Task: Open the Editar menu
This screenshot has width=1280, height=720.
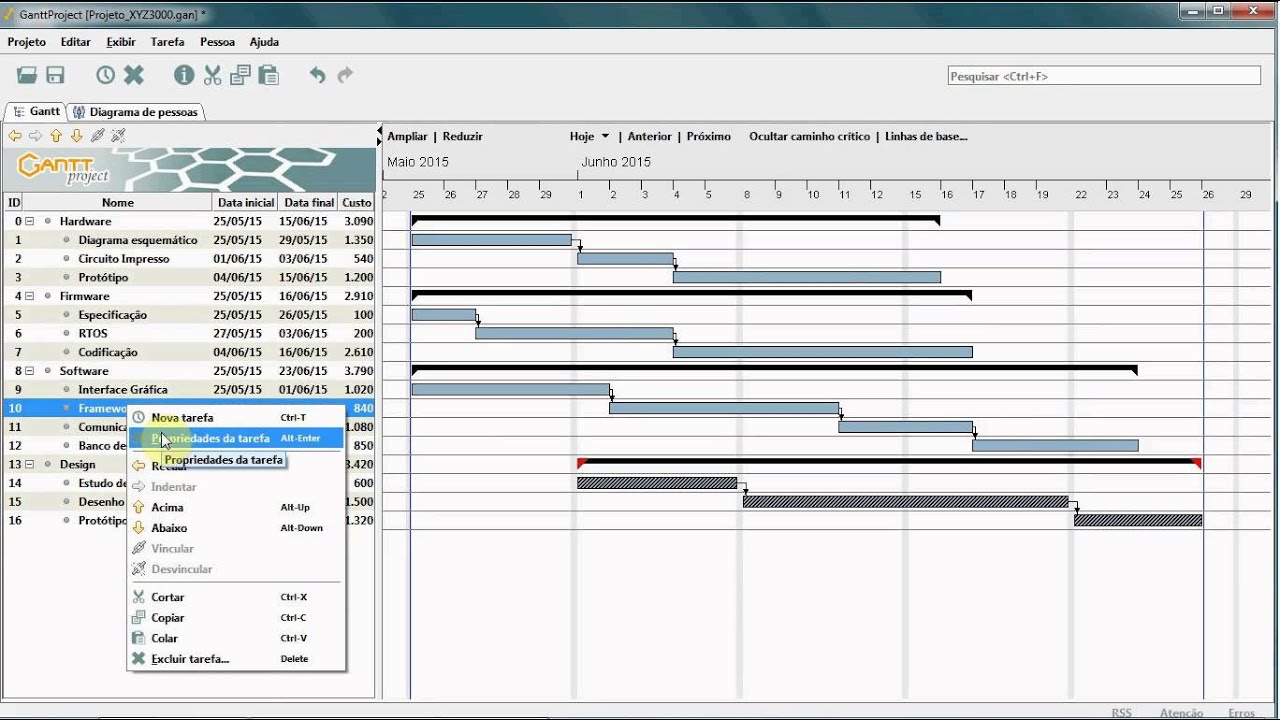Action: pyautogui.click(x=75, y=42)
